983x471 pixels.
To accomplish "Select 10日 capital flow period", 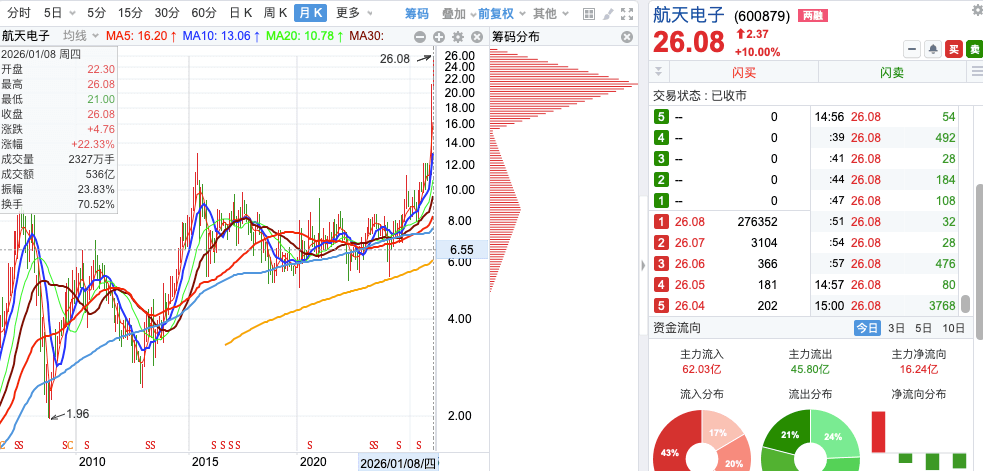I will tap(953, 327).
